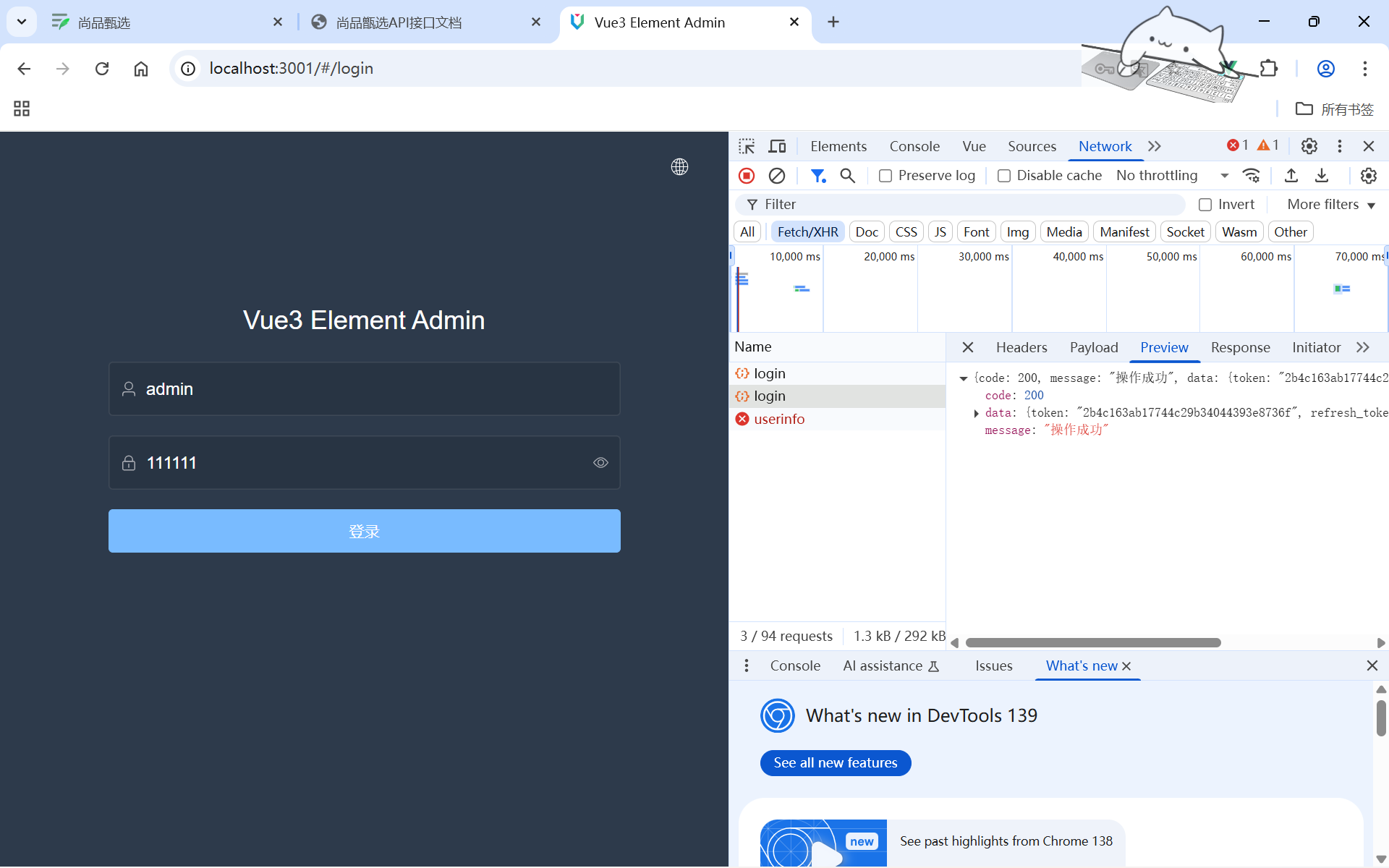The height and width of the screenshot is (868, 1389).
Task: Toggle the Fetch/XHR request filter
Action: click(x=807, y=232)
